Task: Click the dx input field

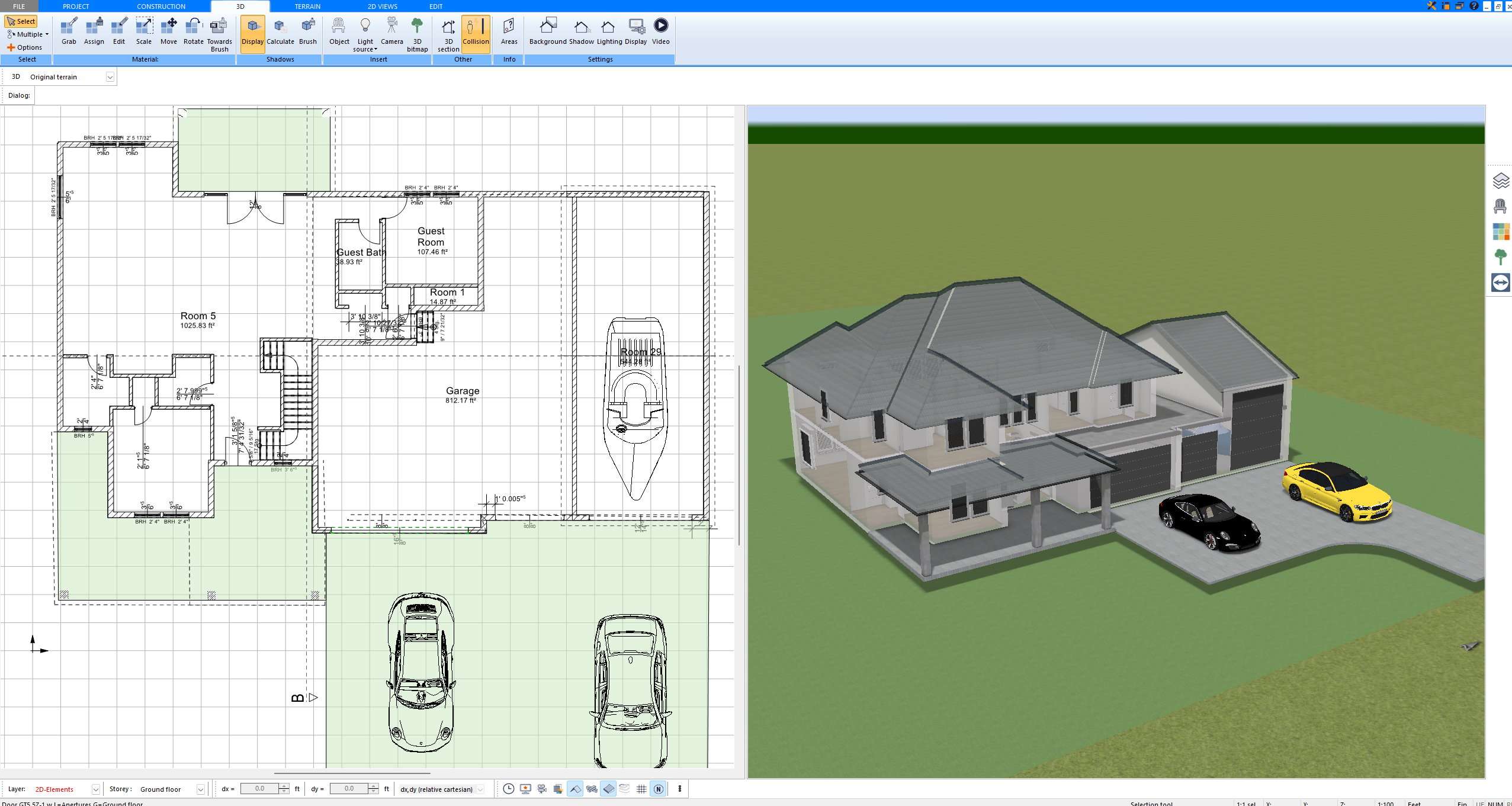Action: (x=259, y=789)
